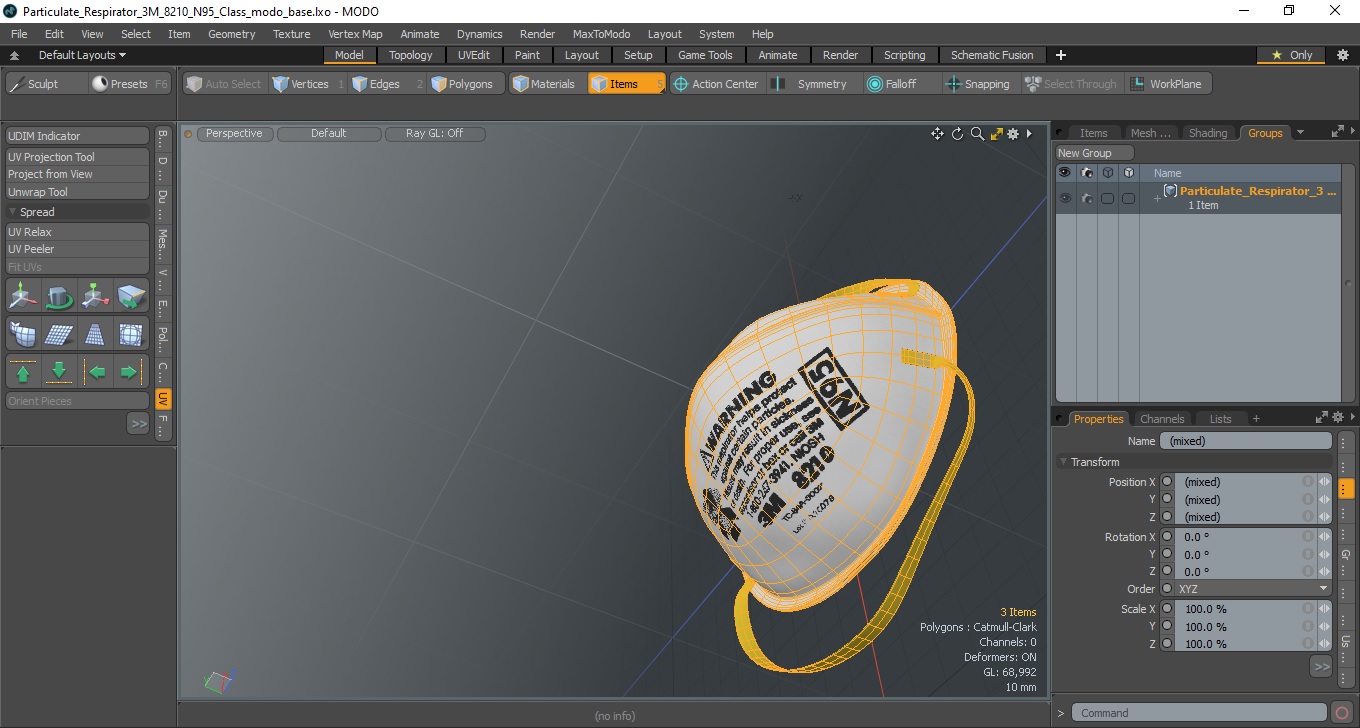The height and width of the screenshot is (728, 1360).
Task: Click the Scale Y 100.0 % field
Action: coord(1245,627)
